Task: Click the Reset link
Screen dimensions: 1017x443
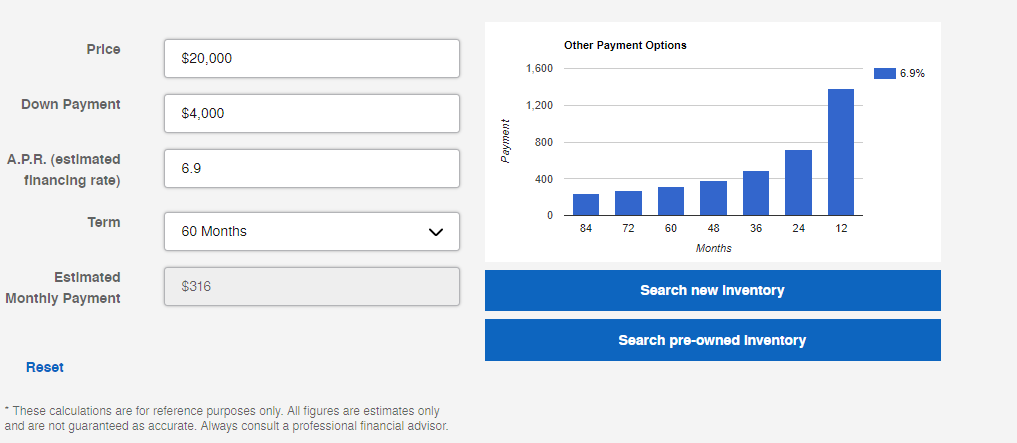Action: tap(45, 367)
